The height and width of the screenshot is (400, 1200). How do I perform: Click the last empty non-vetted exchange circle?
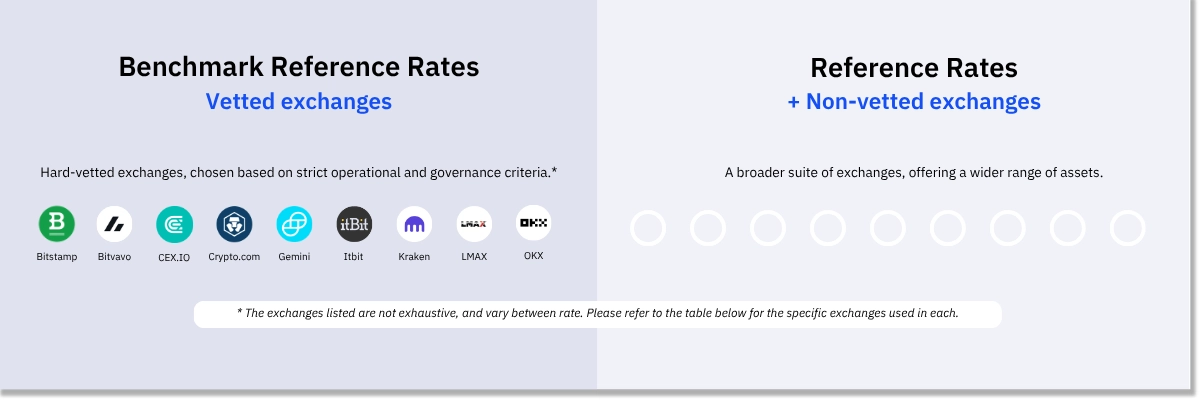click(x=1128, y=228)
